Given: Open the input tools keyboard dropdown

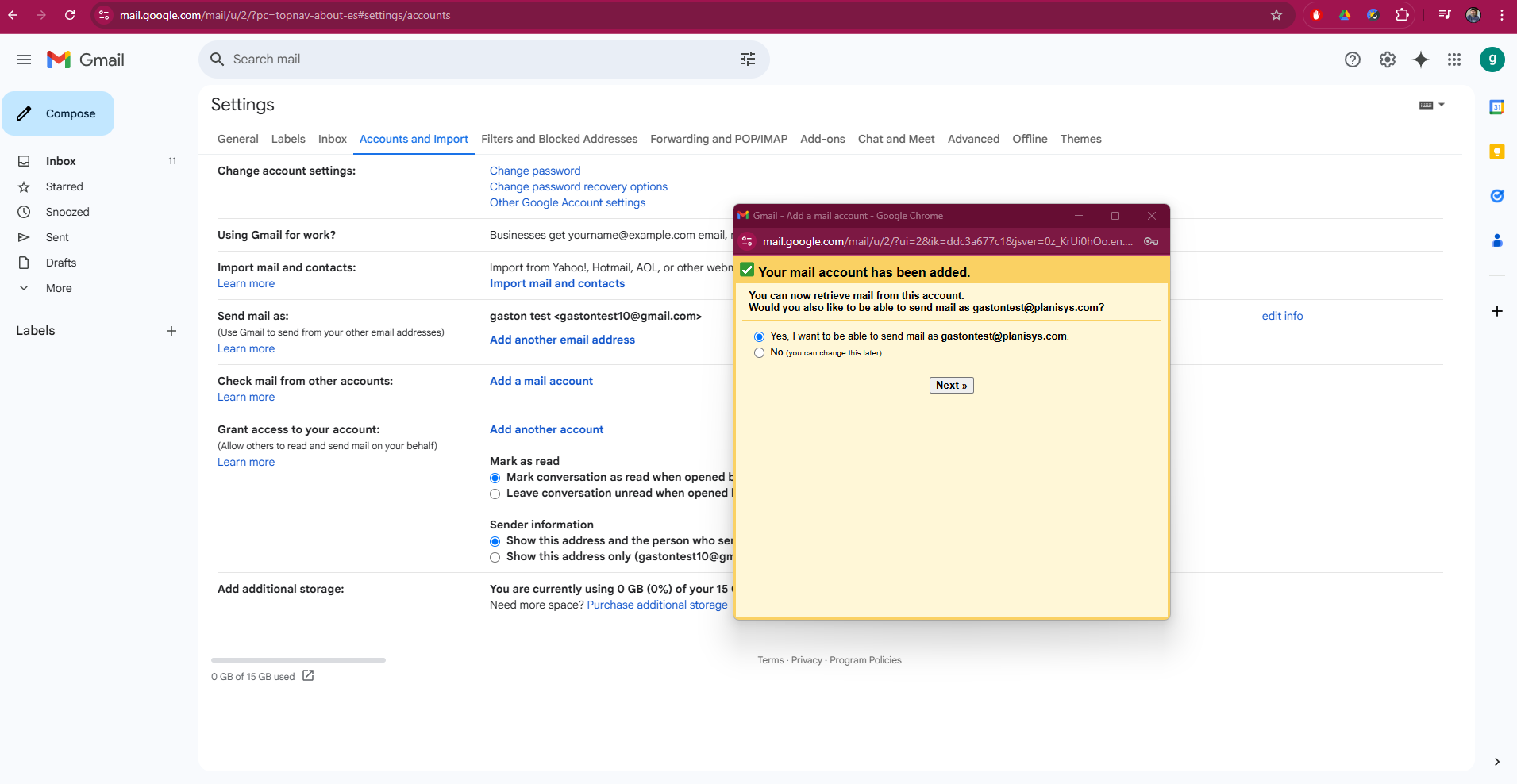Looking at the screenshot, I should pos(1431,106).
